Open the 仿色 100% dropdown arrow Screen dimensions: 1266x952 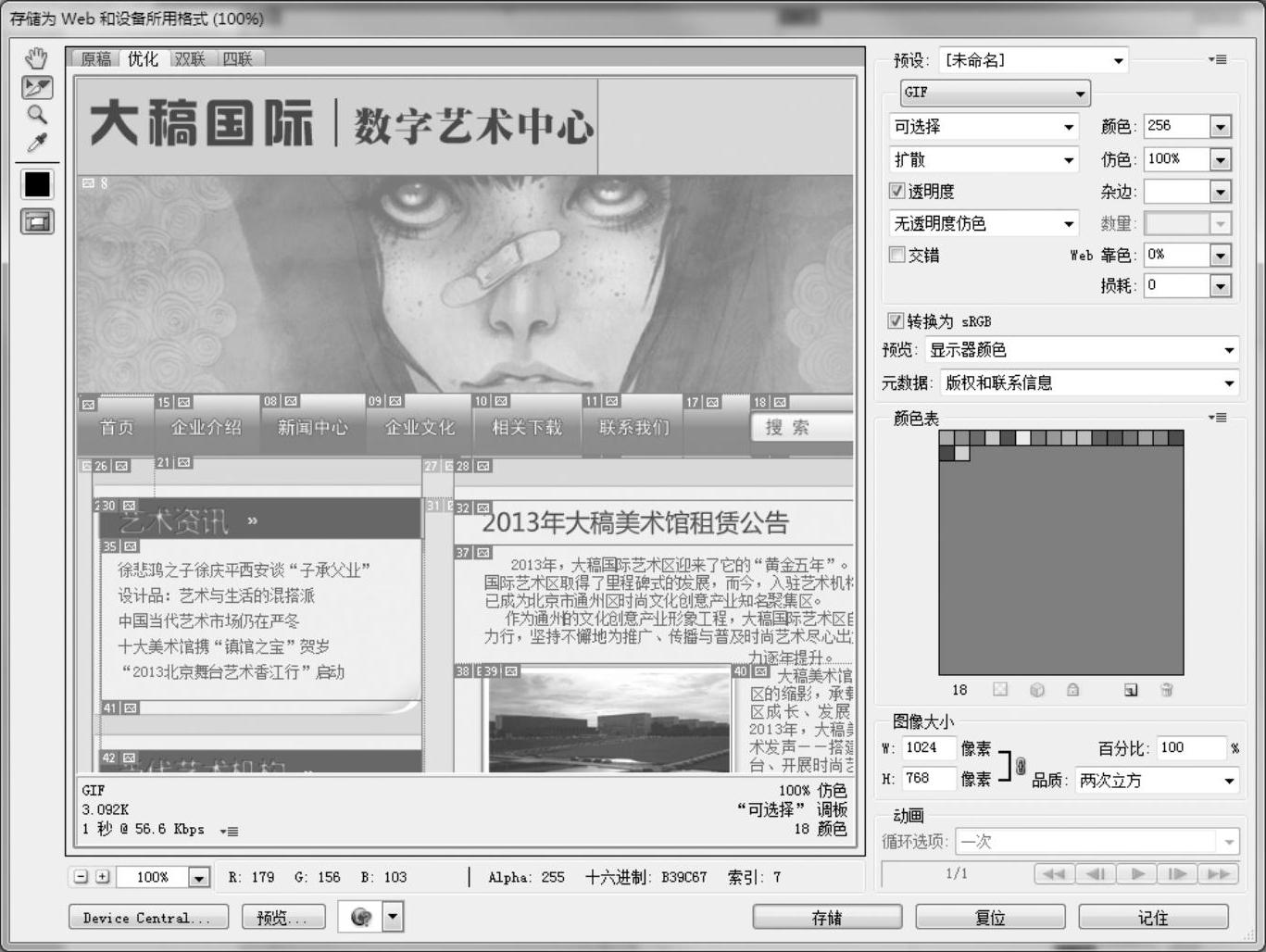click(1220, 159)
